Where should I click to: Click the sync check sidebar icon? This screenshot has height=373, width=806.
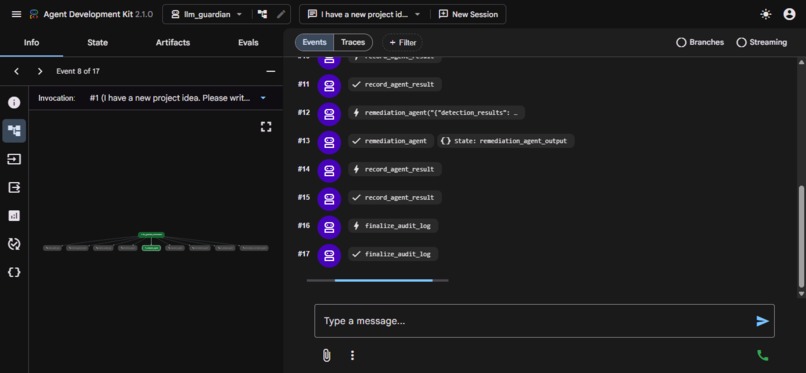14,244
